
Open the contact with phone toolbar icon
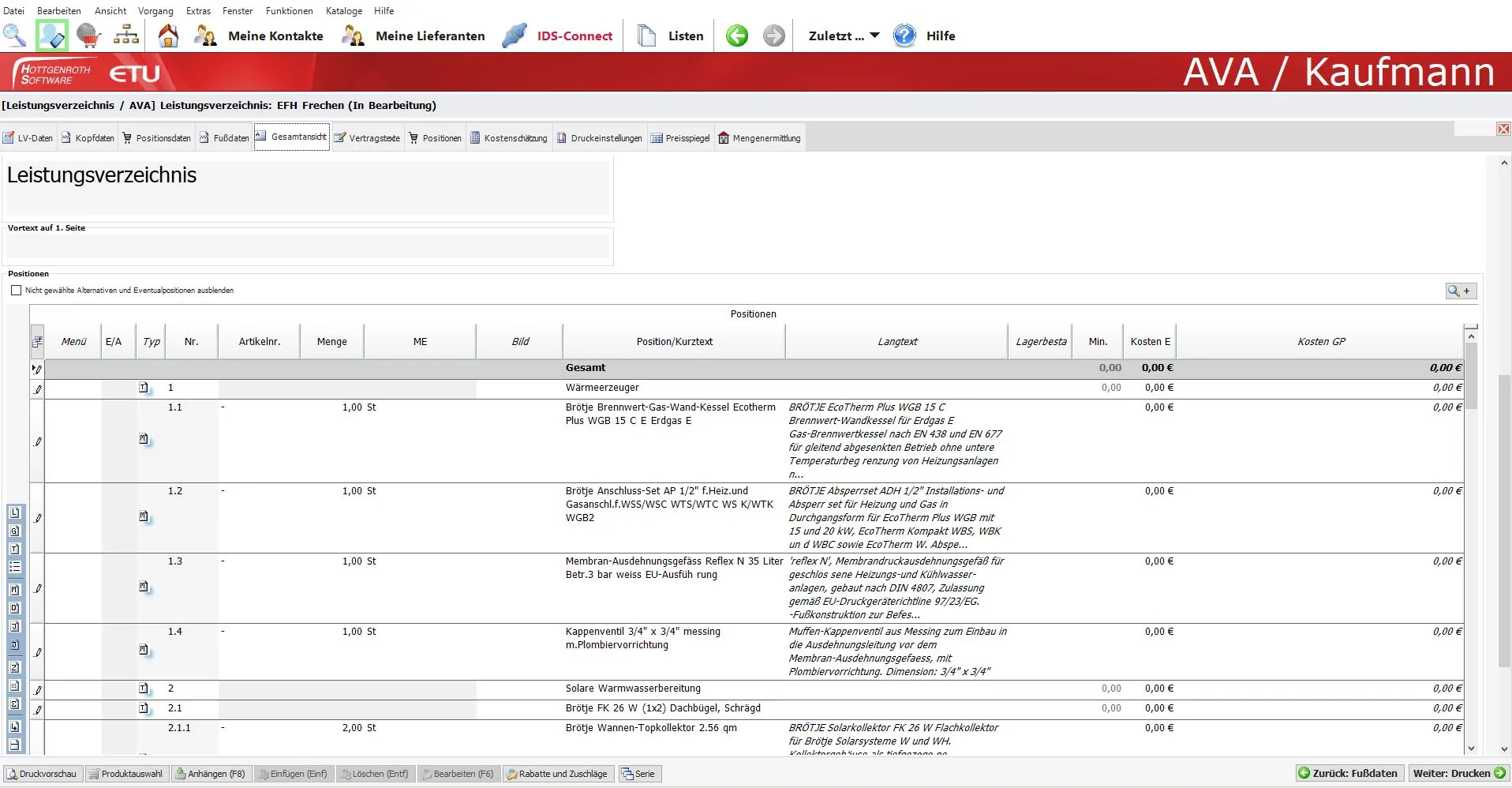point(52,36)
